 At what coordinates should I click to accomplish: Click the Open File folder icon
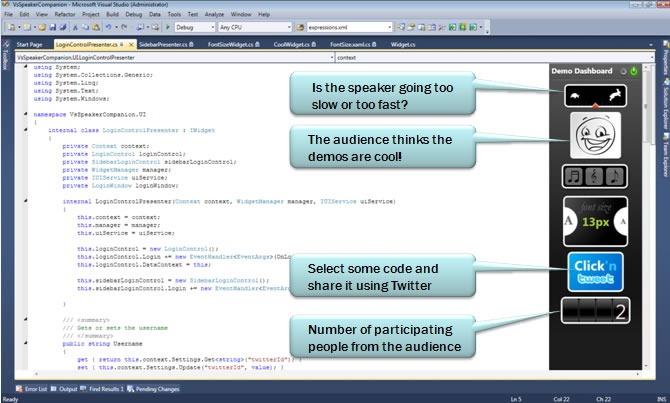tap(42, 27)
